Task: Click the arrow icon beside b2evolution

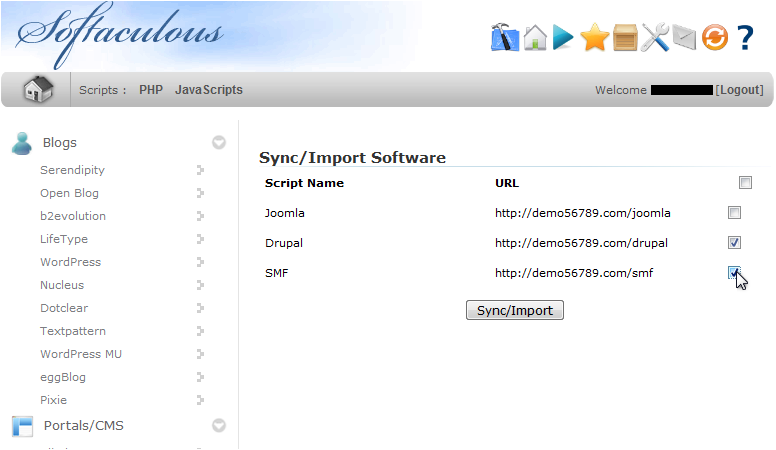Action: (200, 216)
